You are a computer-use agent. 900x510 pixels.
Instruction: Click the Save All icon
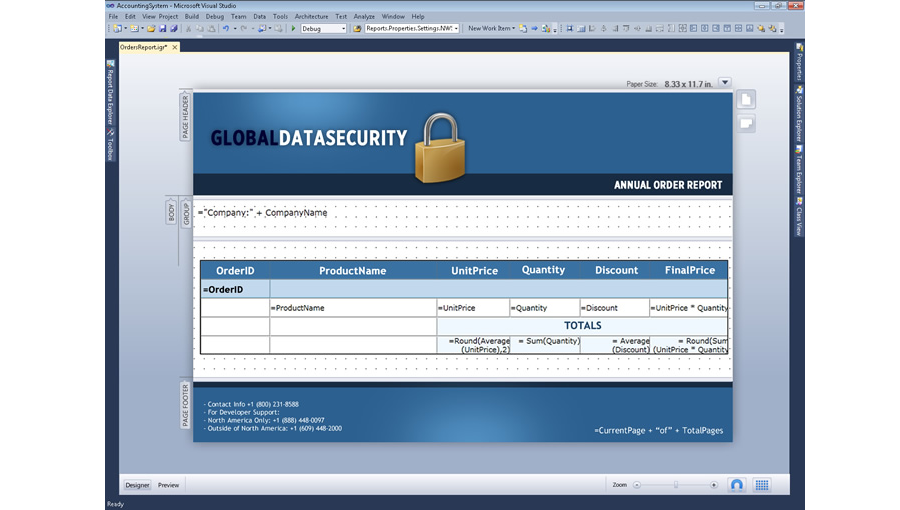point(173,28)
